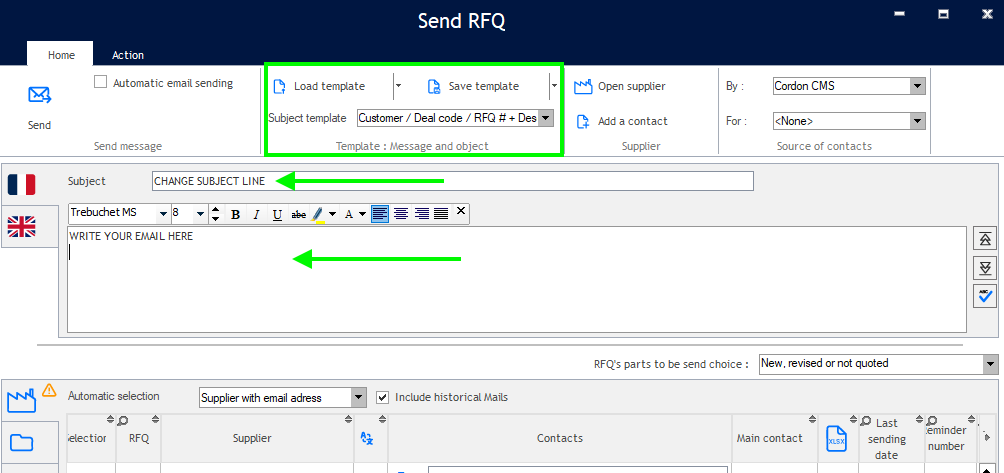Switch to the Home ribbon tab
The image size is (1004, 473).
click(x=61, y=55)
